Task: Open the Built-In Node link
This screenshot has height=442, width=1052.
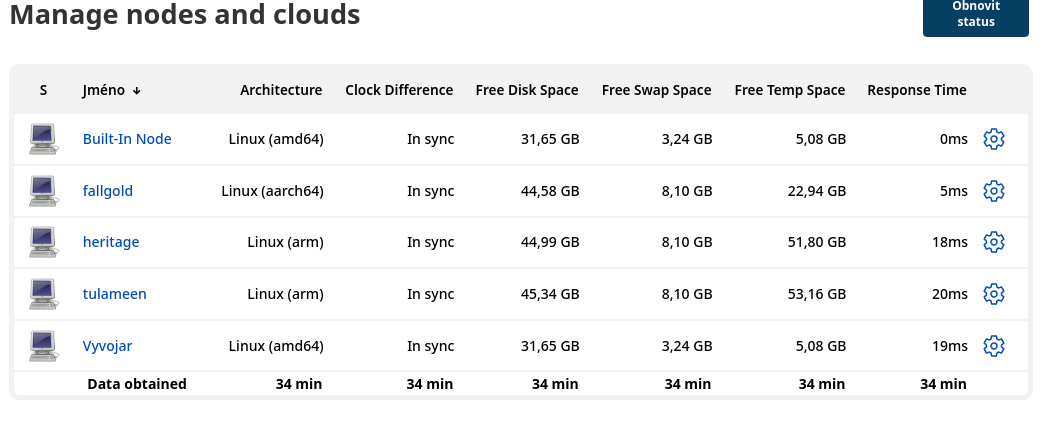Action: (x=127, y=139)
